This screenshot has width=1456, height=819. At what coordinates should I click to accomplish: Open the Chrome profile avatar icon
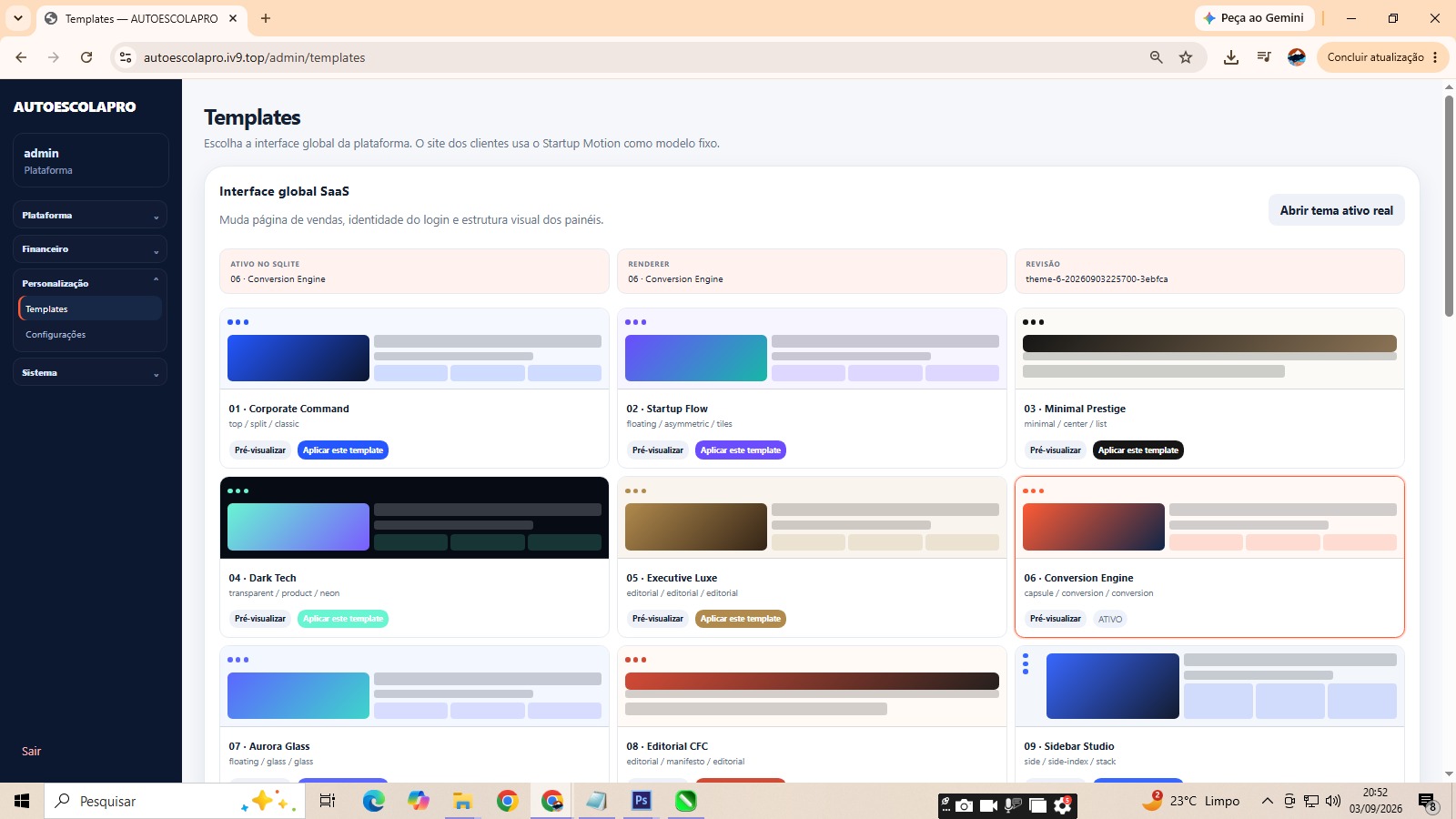tap(1297, 57)
